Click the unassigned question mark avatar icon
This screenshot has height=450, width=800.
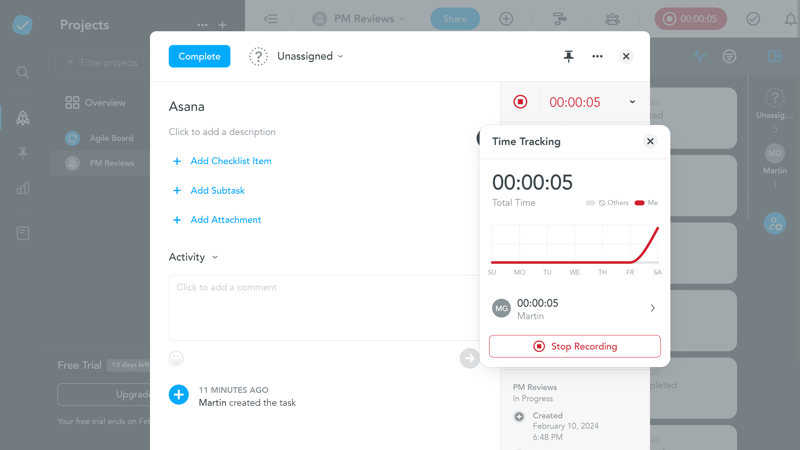[258, 57]
